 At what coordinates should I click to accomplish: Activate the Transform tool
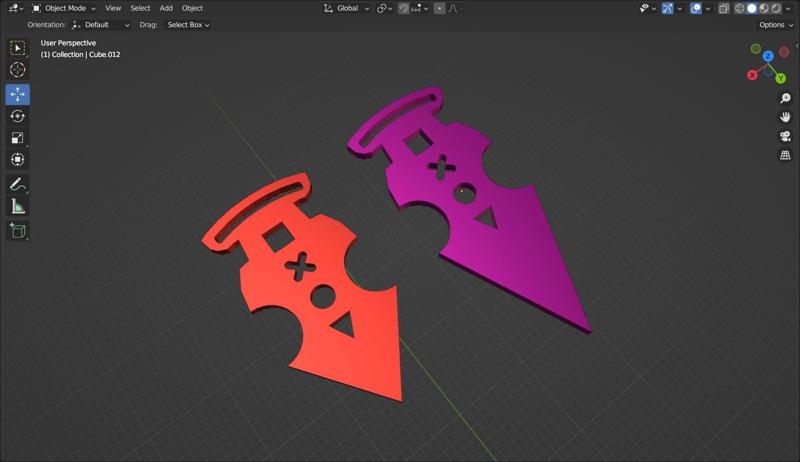pyautogui.click(x=17, y=160)
